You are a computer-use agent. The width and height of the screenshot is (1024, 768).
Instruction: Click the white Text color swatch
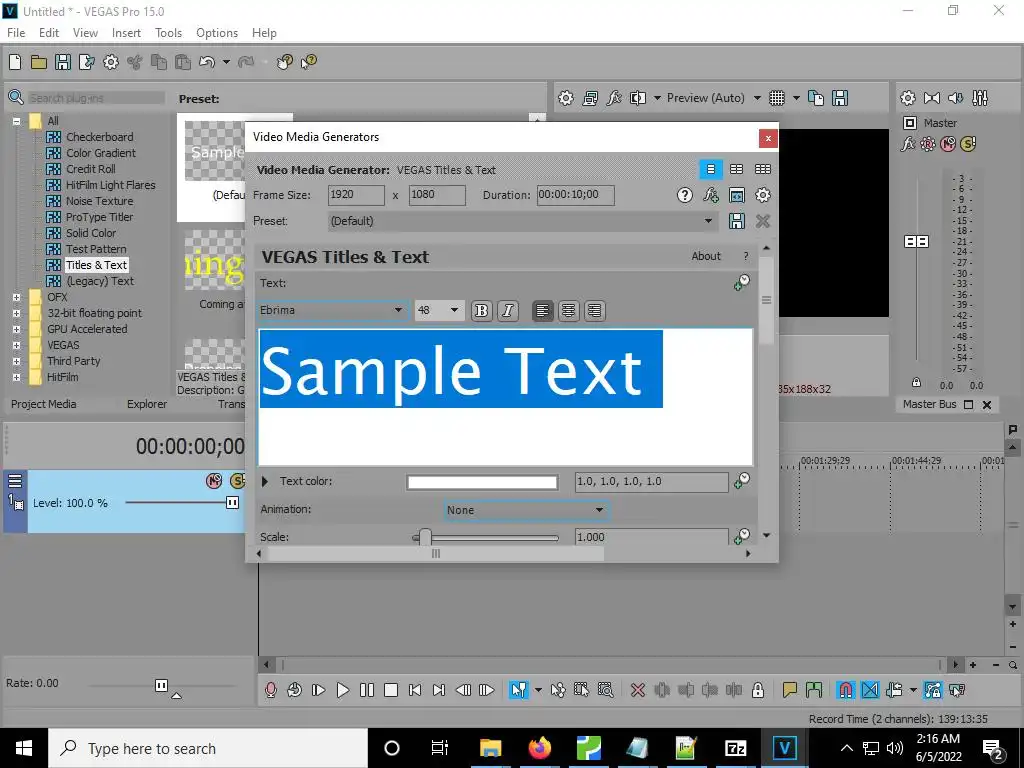[x=482, y=482]
